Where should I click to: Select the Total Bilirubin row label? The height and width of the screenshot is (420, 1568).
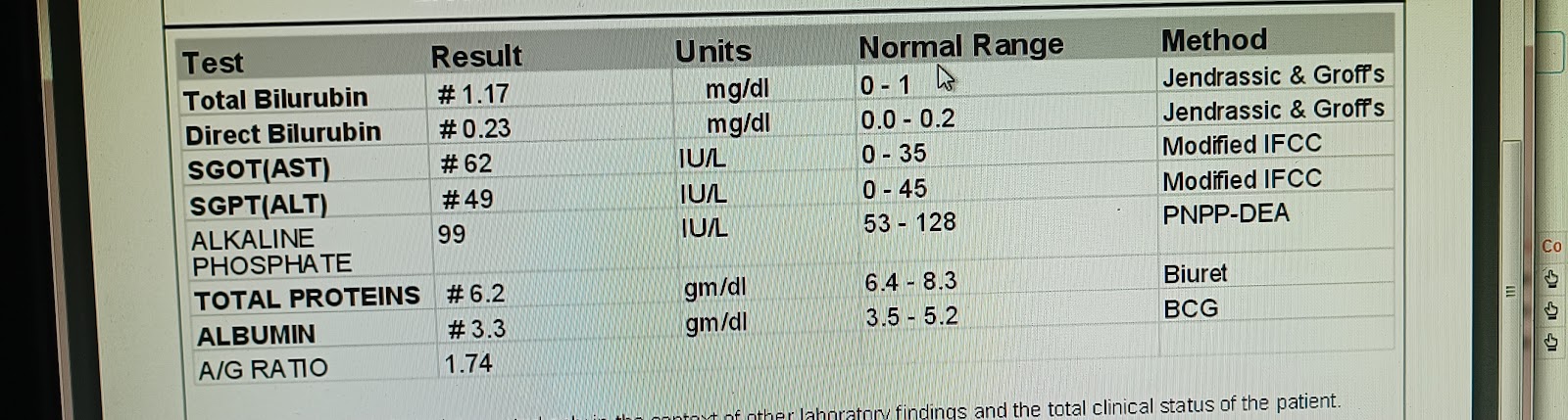click(x=275, y=99)
